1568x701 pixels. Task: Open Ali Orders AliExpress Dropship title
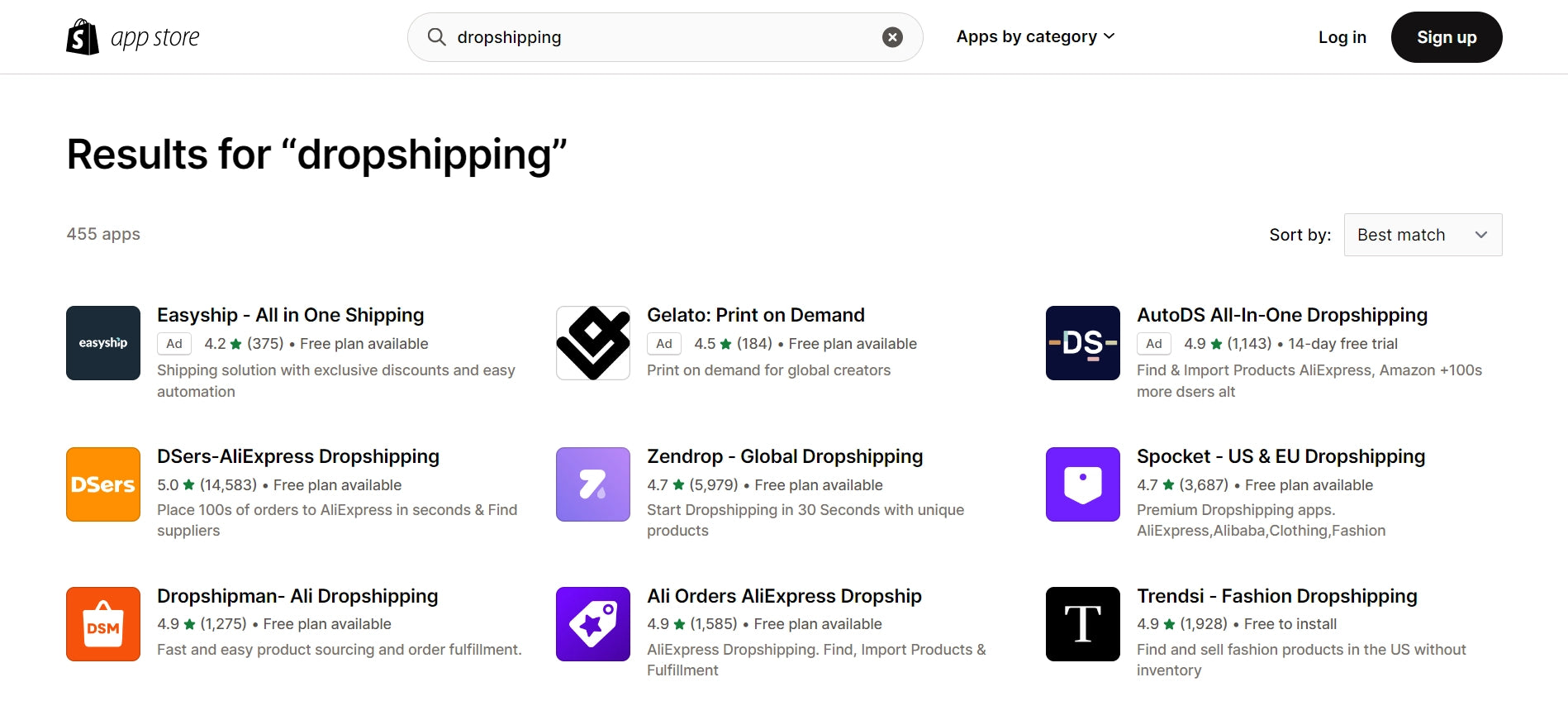tap(784, 596)
